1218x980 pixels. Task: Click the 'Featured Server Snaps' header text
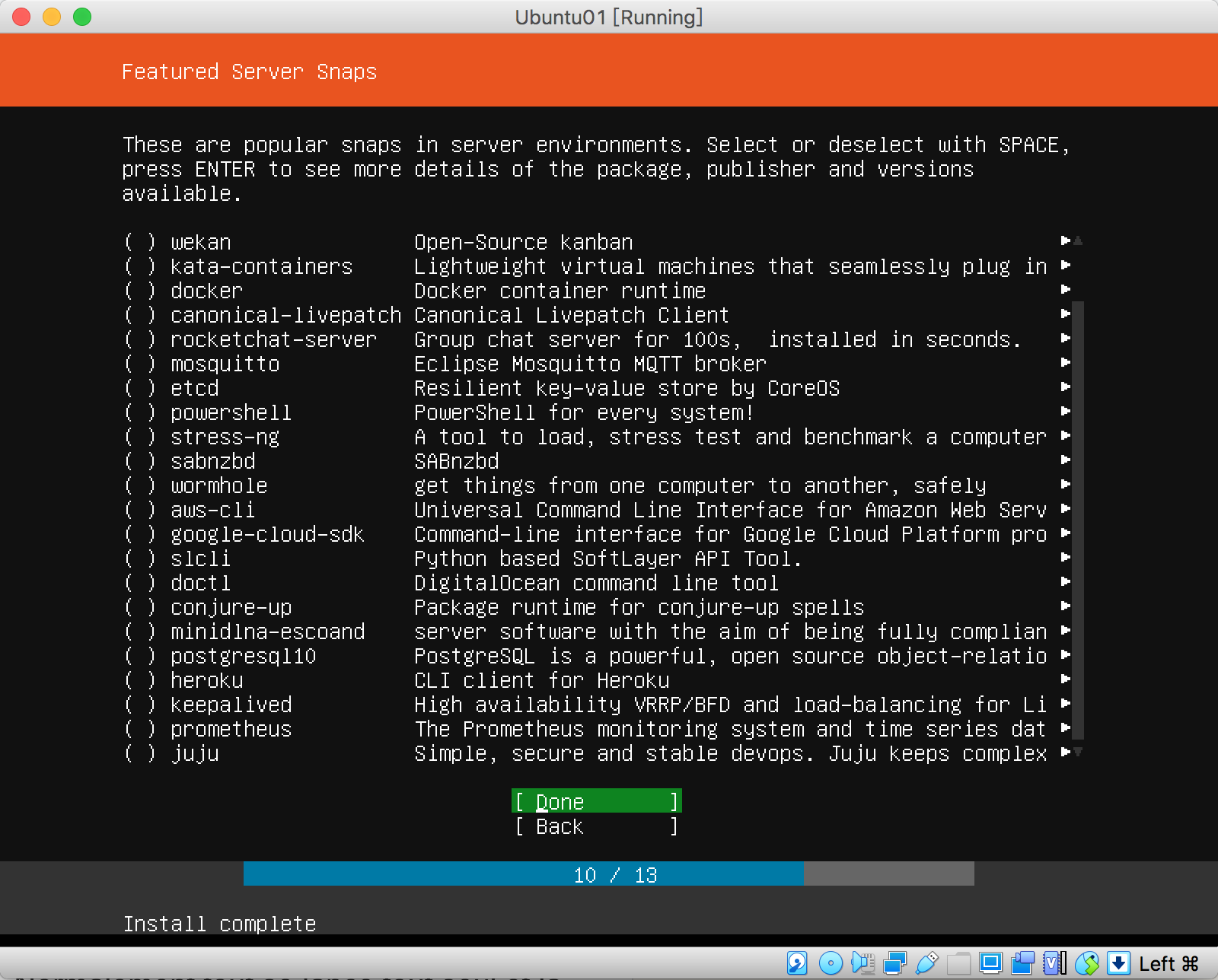(x=250, y=72)
